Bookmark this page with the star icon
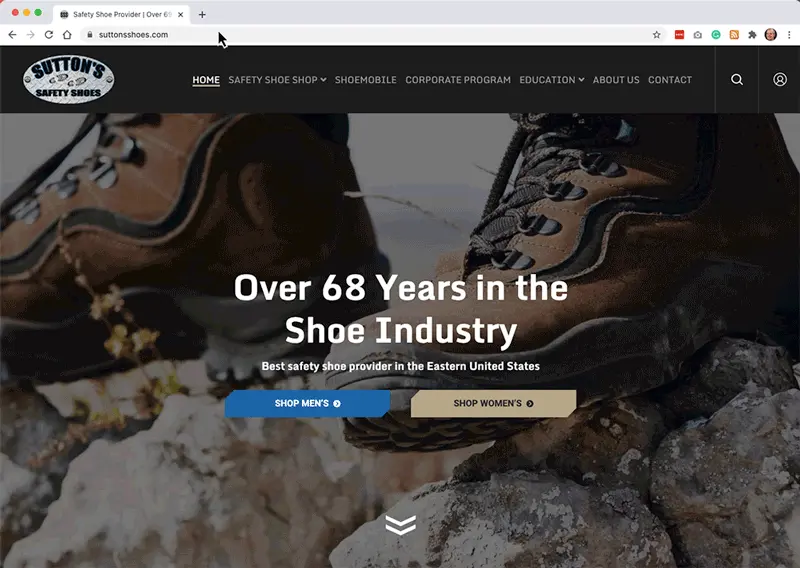 coord(657,35)
